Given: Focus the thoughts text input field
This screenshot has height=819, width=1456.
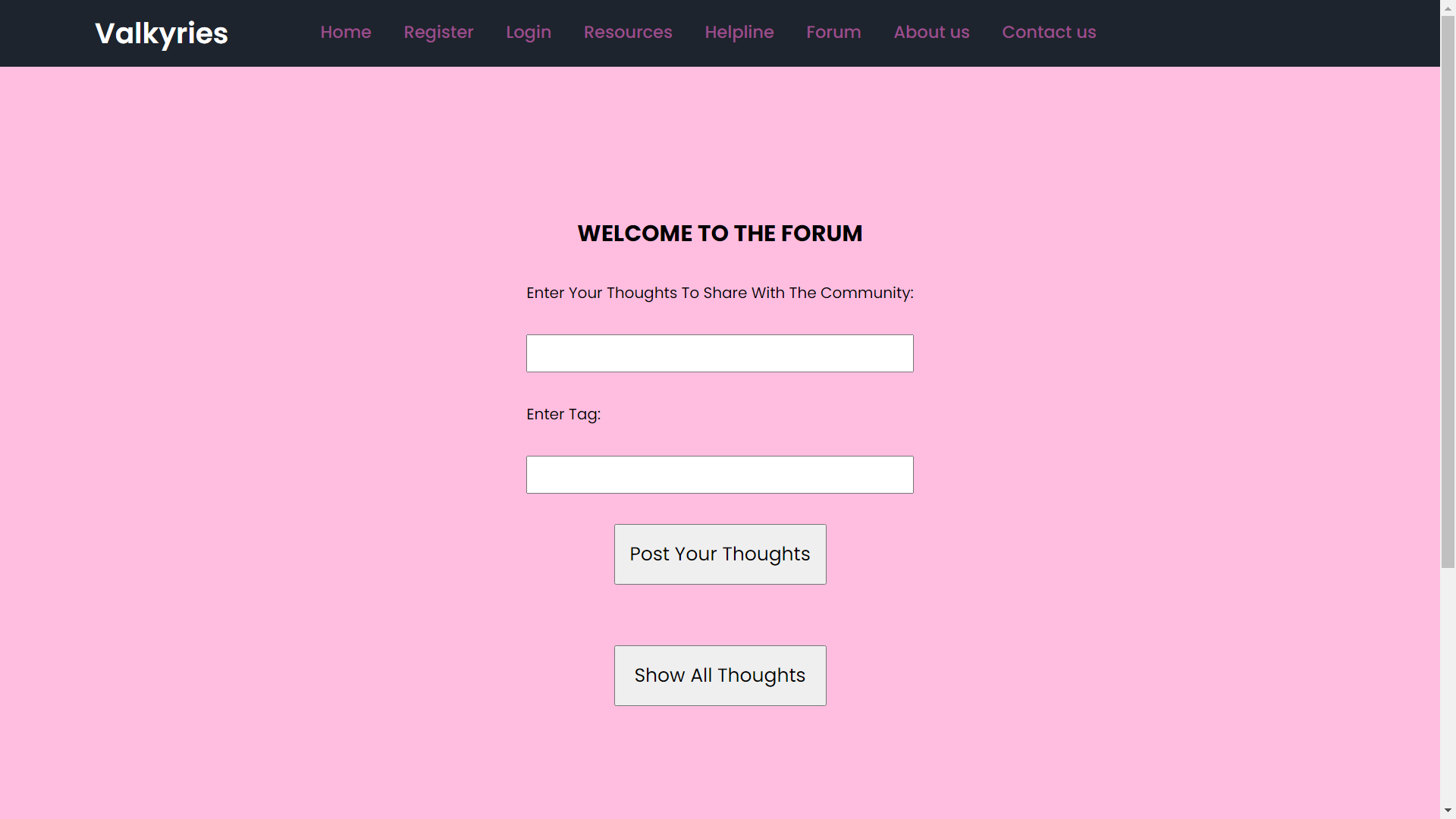Looking at the screenshot, I should [720, 353].
